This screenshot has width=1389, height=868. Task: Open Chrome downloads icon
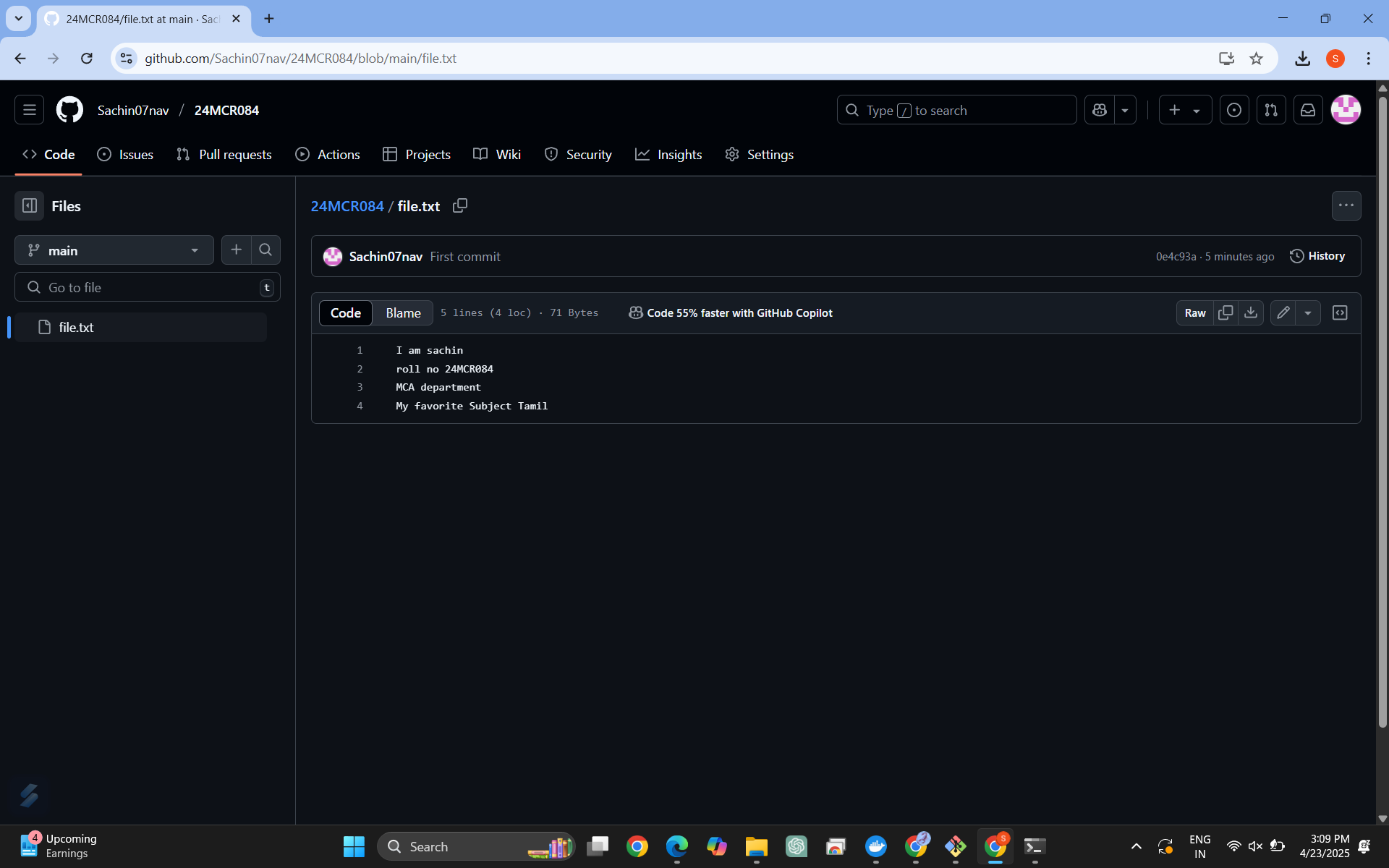point(1302,58)
